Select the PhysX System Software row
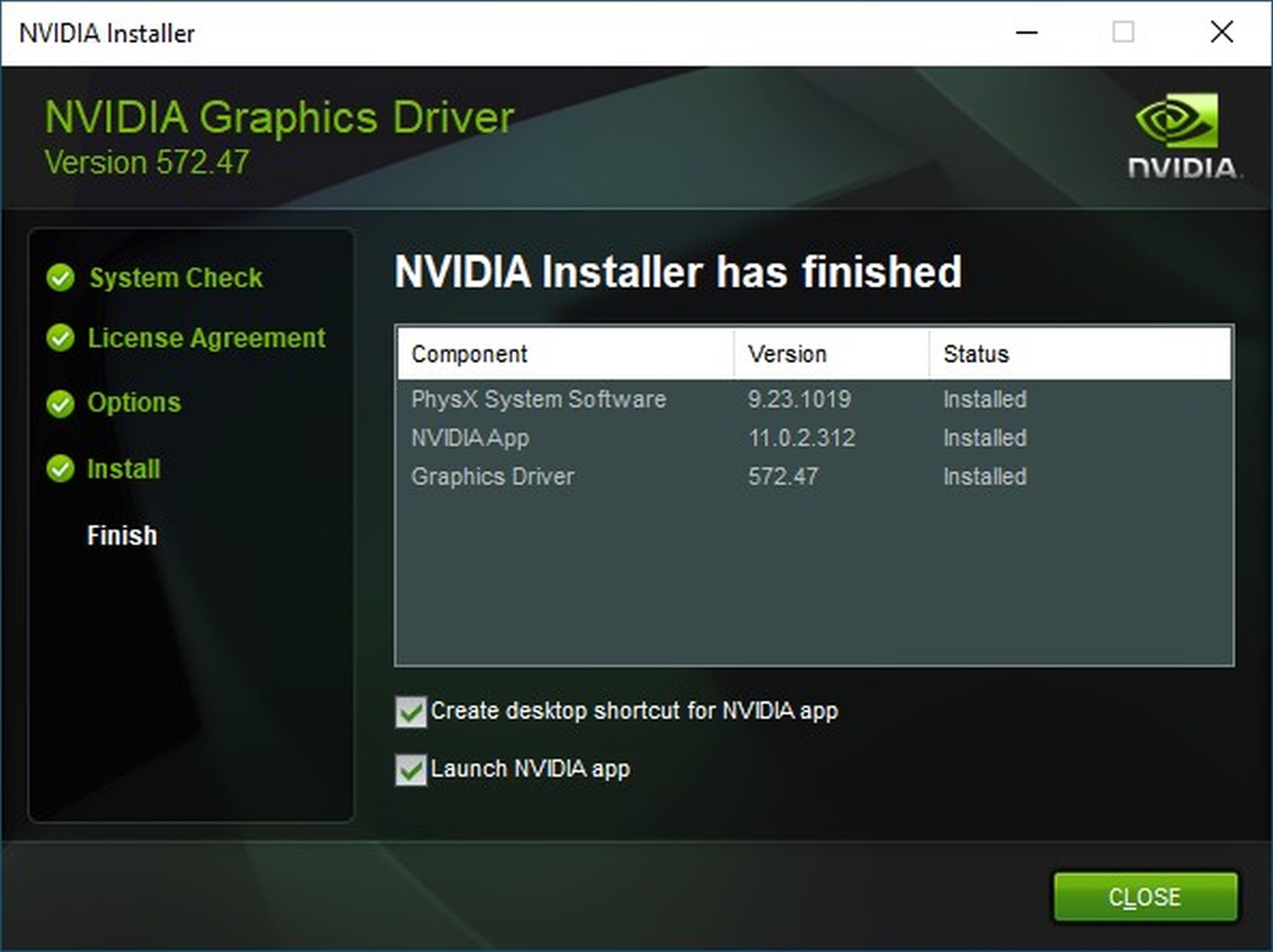 814,399
